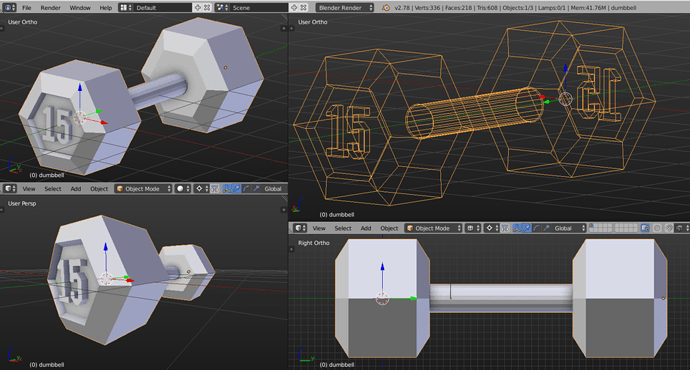Open Add menu in top-left viewport header
Viewport: 690px width, 370px height.
[x=76, y=189]
